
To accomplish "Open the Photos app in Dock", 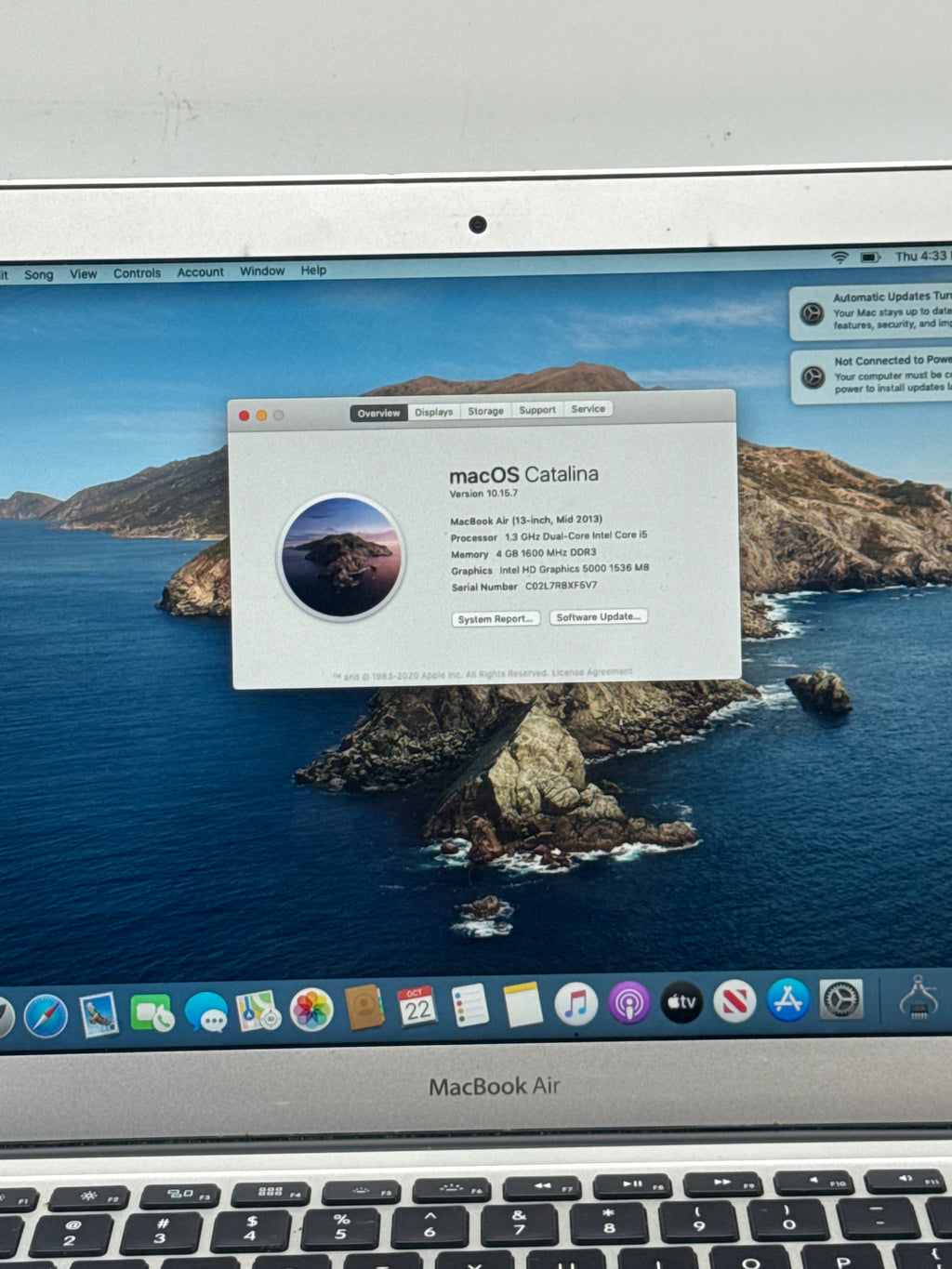I will click(311, 1011).
